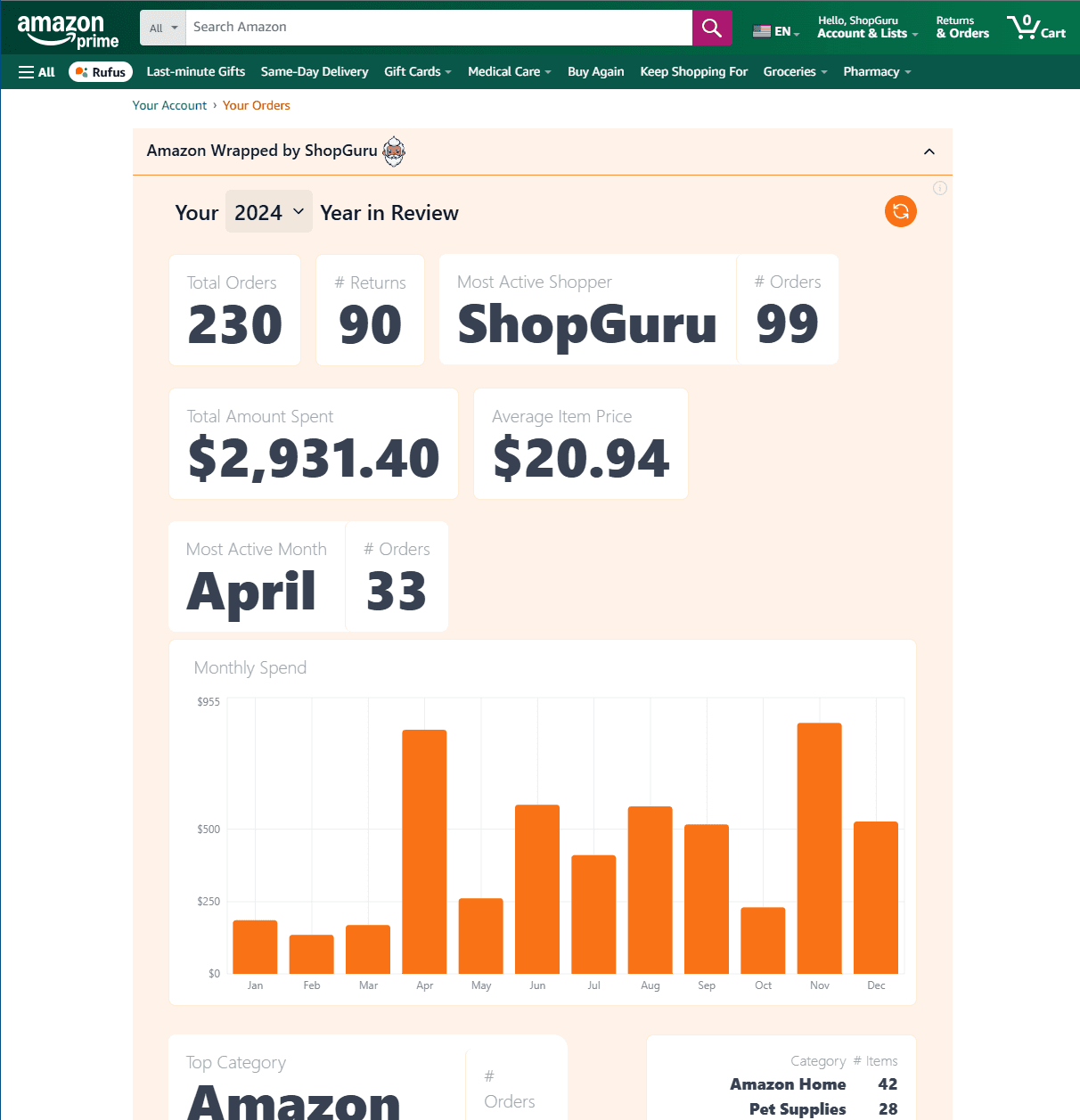Open Keep Shopping For
1080x1120 pixels.
click(x=694, y=72)
